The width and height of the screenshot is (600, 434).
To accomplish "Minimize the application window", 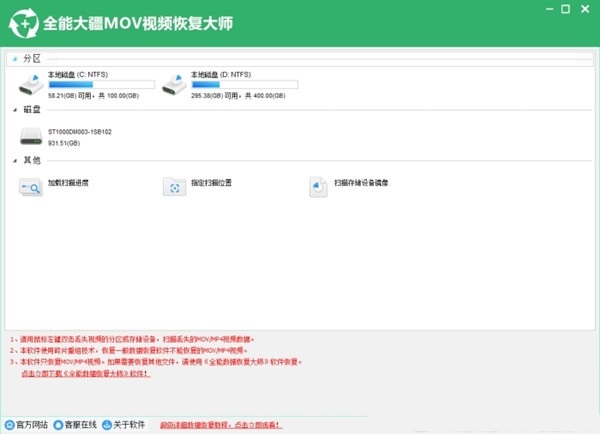I will [x=549, y=9].
